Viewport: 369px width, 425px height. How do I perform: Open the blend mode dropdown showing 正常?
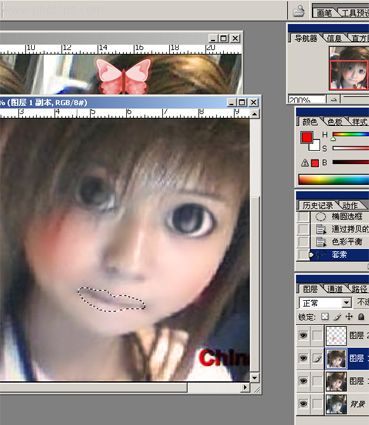(325, 303)
